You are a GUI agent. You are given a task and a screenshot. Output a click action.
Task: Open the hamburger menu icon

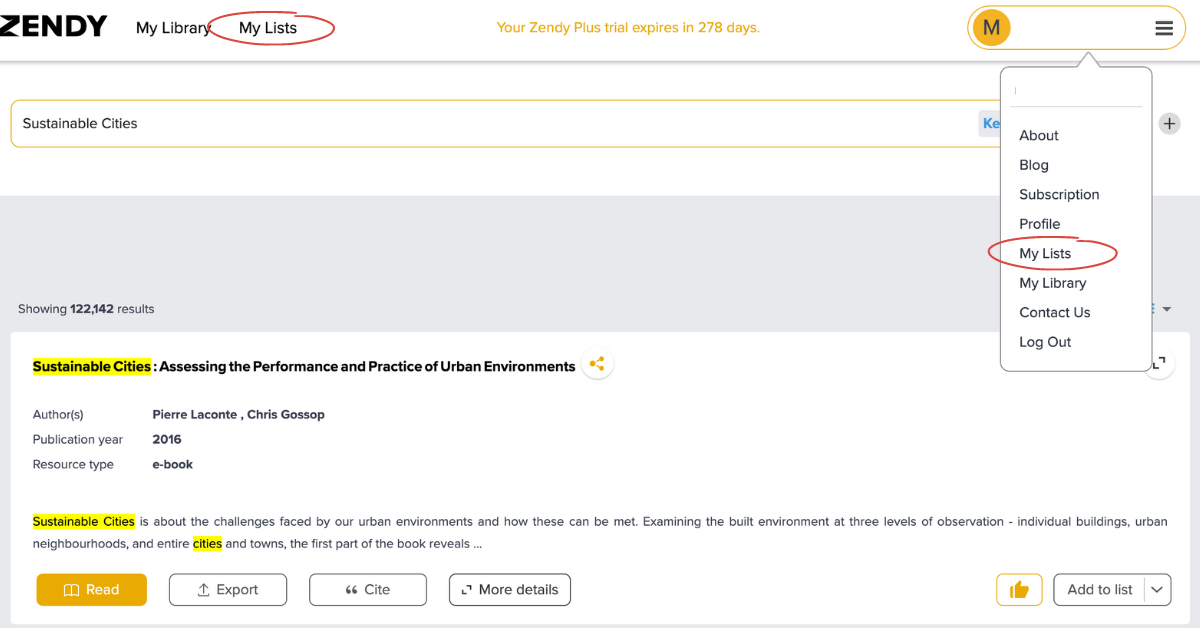pyautogui.click(x=1164, y=28)
